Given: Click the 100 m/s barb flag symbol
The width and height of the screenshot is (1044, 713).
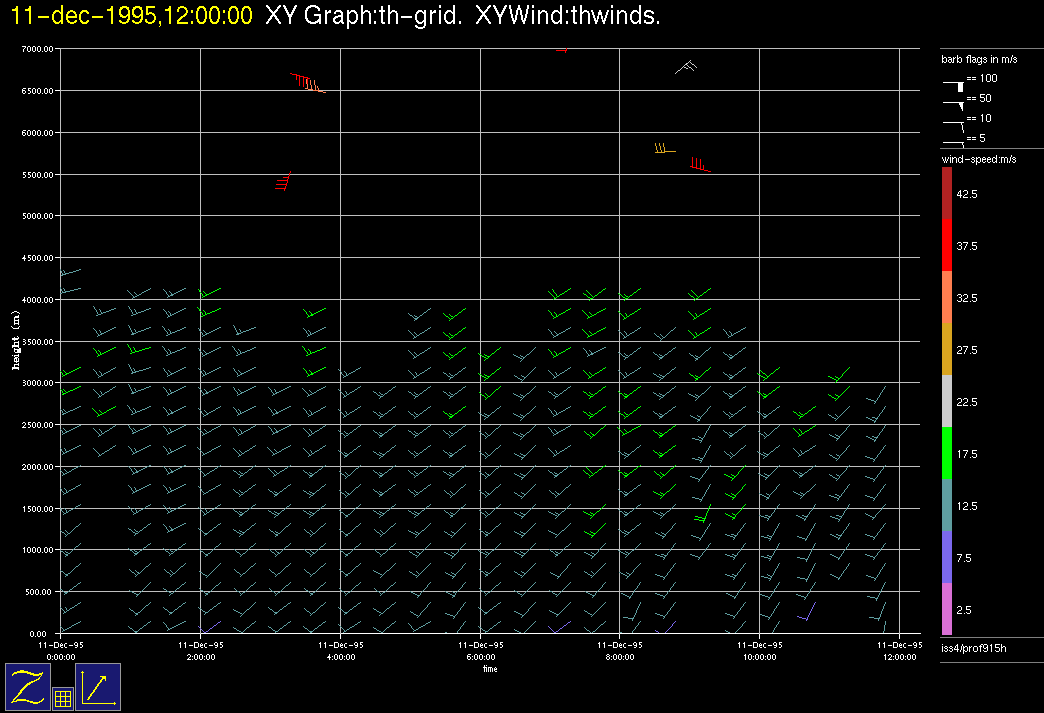Looking at the screenshot, I should 954,86.
